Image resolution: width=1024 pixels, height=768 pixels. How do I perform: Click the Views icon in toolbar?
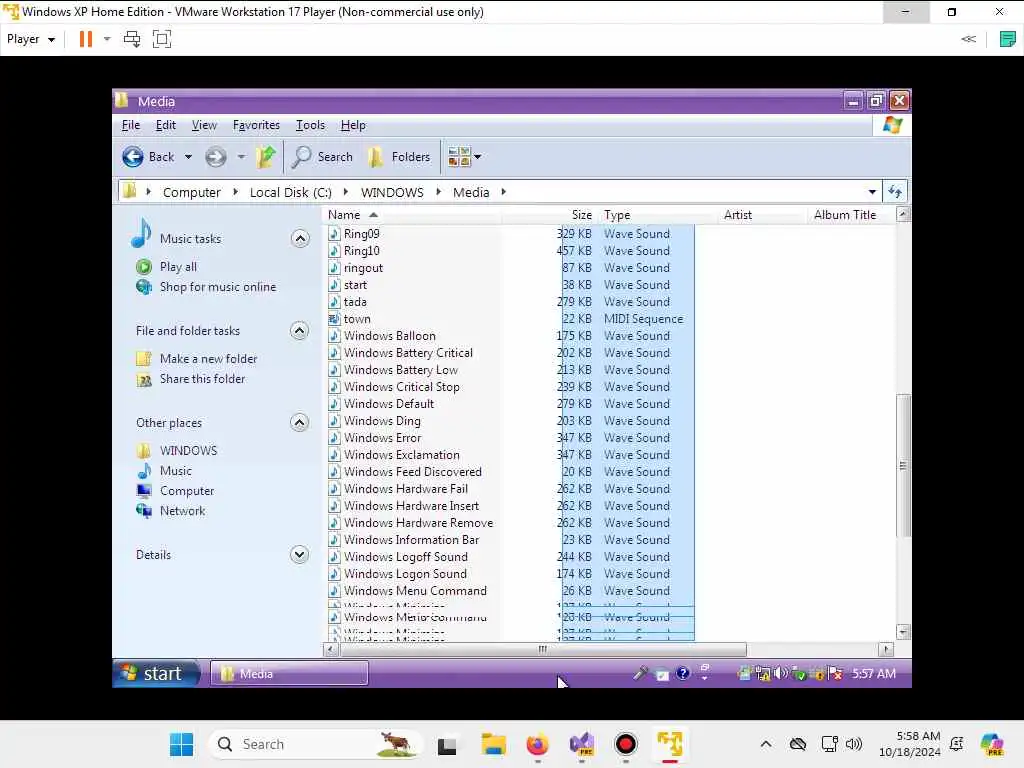[x=459, y=157]
